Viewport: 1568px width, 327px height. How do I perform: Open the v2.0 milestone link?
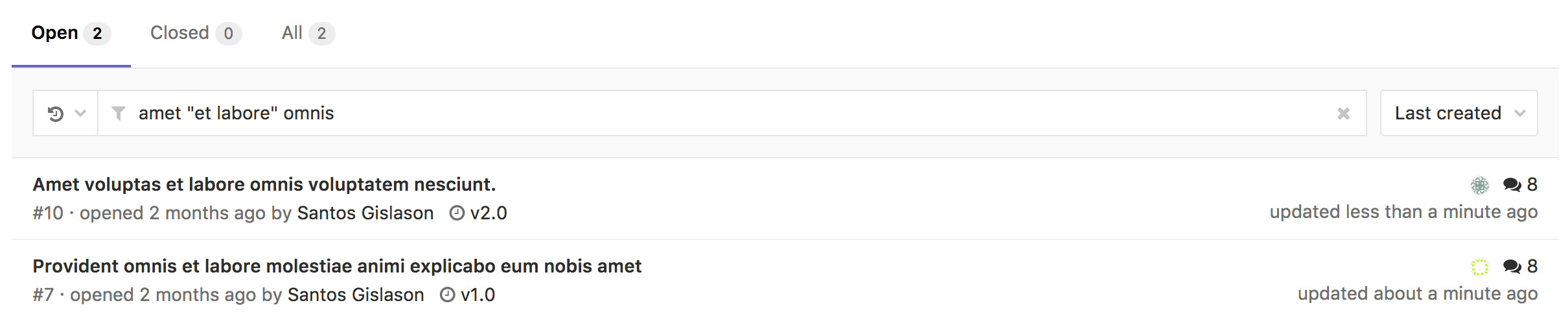pyautogui.click(x=479, y=213)
